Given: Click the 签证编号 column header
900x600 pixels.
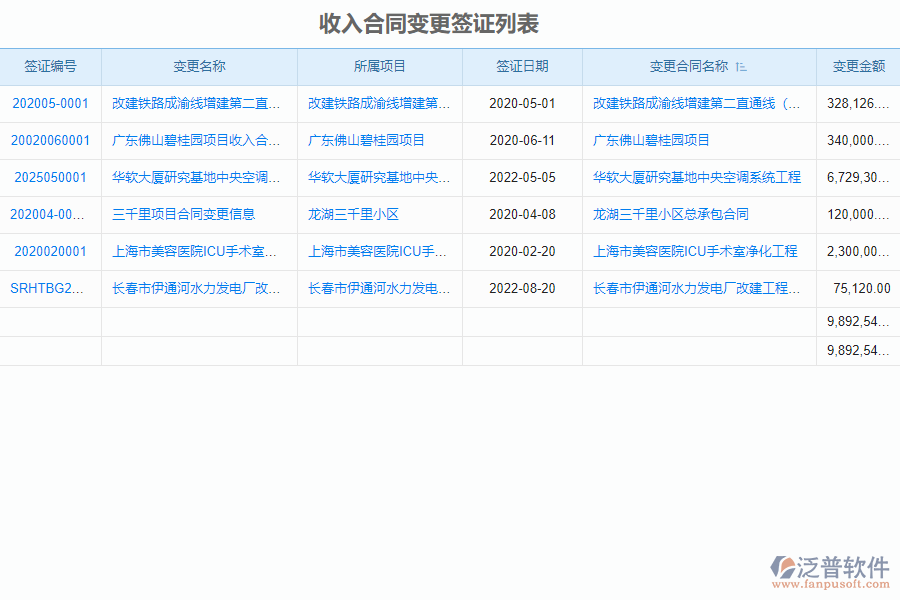Looking at the screenshot, I should [x=51, y=66].
